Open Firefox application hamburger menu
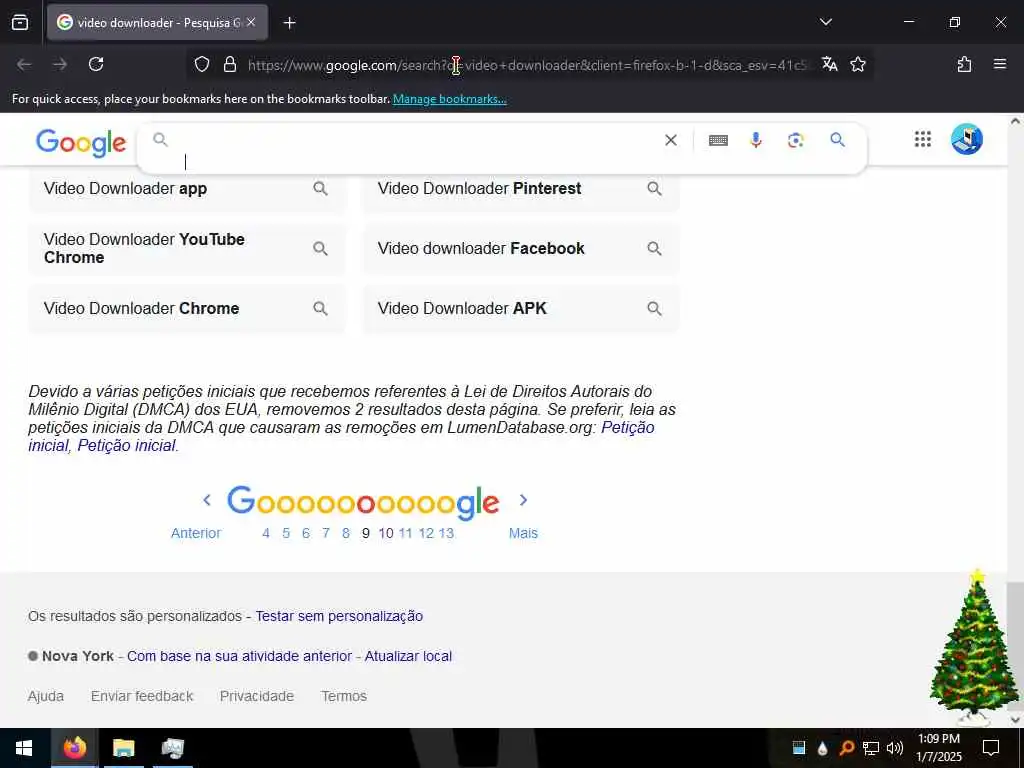1024x768 pixels. tap(999, 64)
